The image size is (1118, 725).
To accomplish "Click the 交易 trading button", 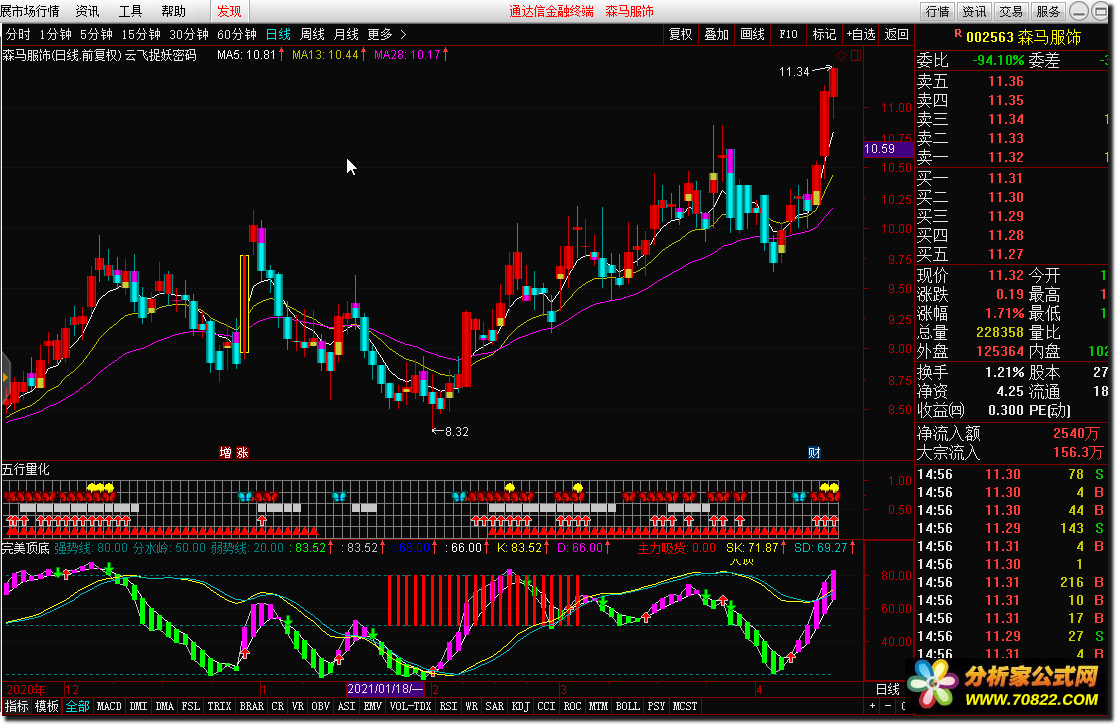I will tap(1011, 11).
